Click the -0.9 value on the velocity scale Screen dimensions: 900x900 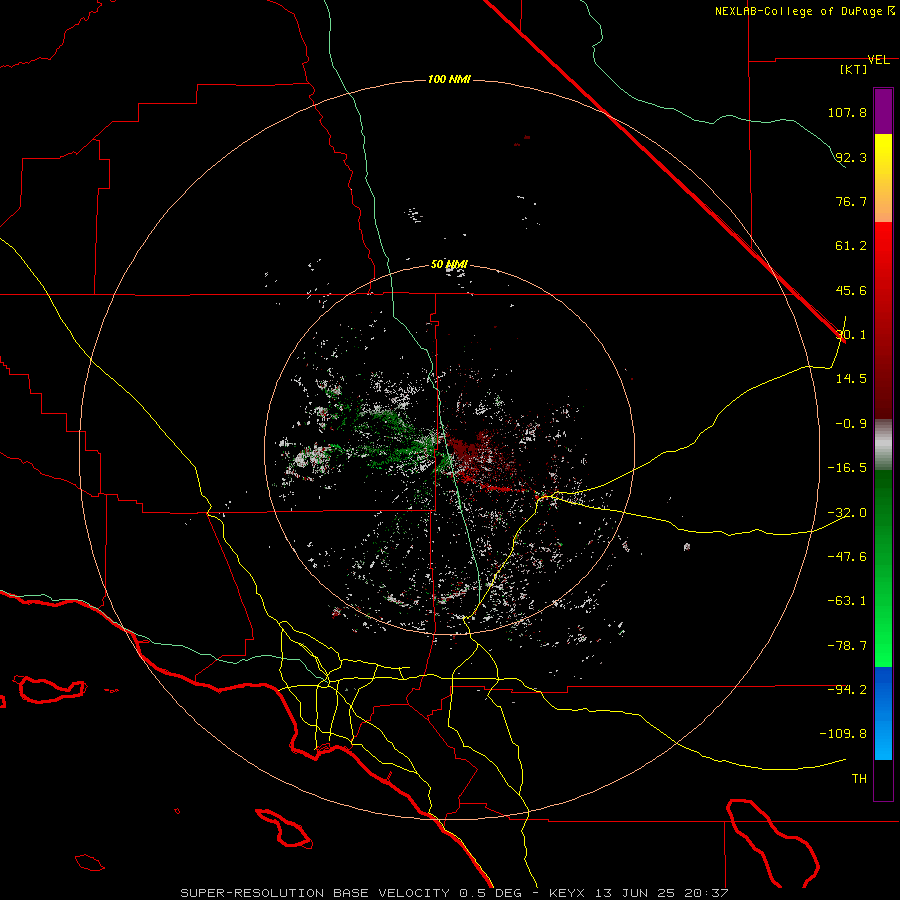pyautogui.click(x=851, y=423)
